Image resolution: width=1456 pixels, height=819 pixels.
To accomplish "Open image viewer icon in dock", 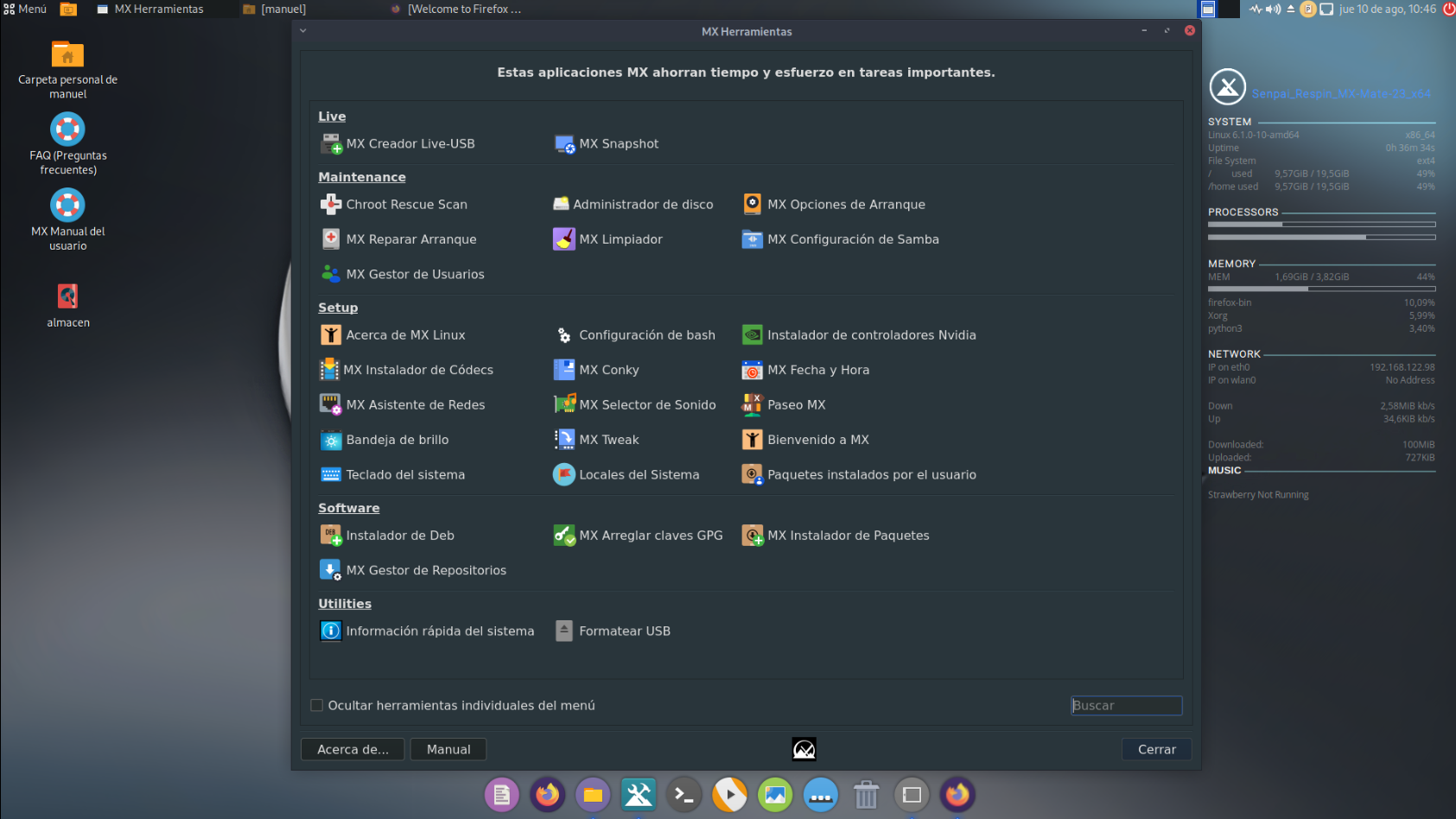I will 775,795.
